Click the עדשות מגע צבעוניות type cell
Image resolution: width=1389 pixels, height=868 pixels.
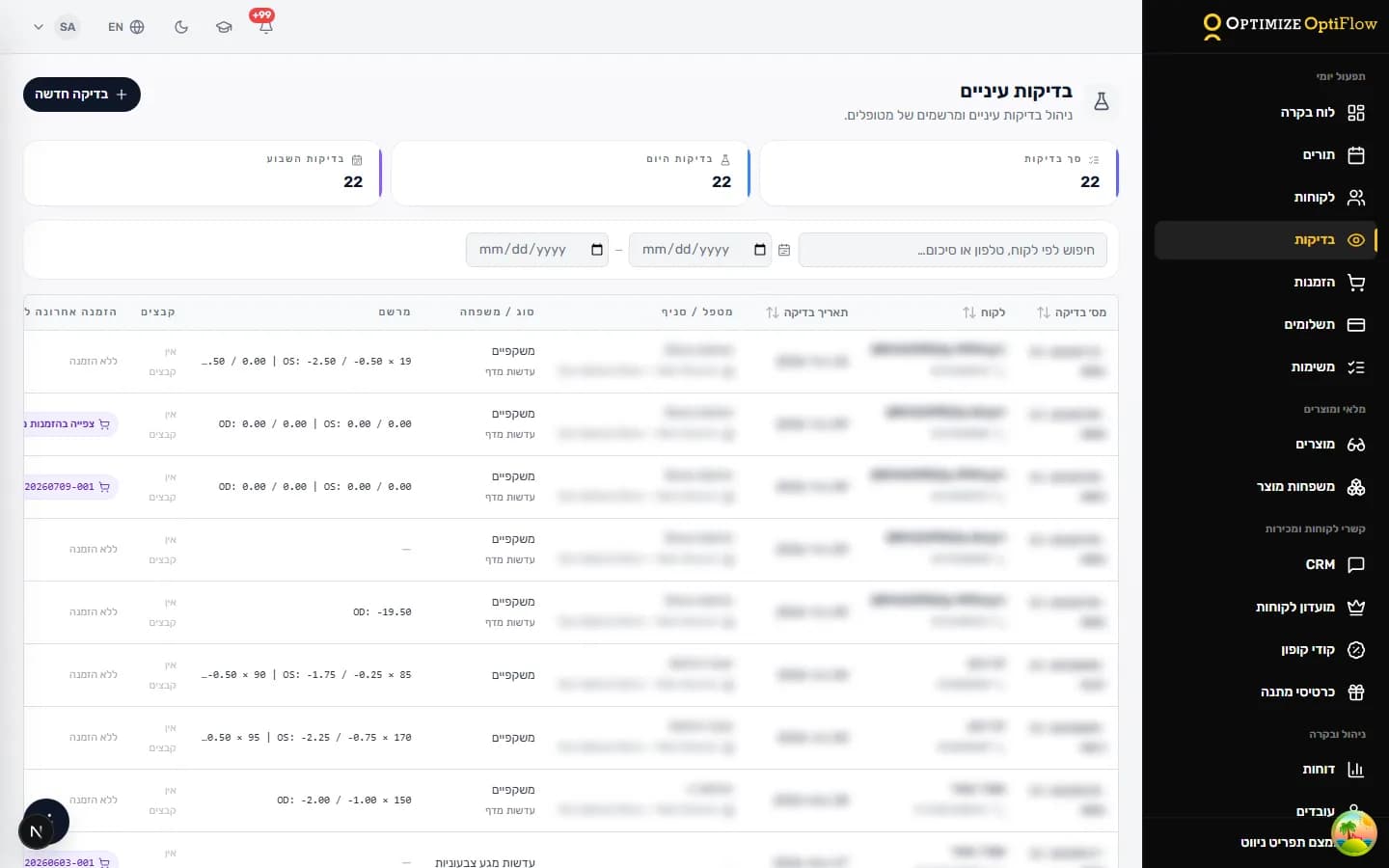pos(485,862)
